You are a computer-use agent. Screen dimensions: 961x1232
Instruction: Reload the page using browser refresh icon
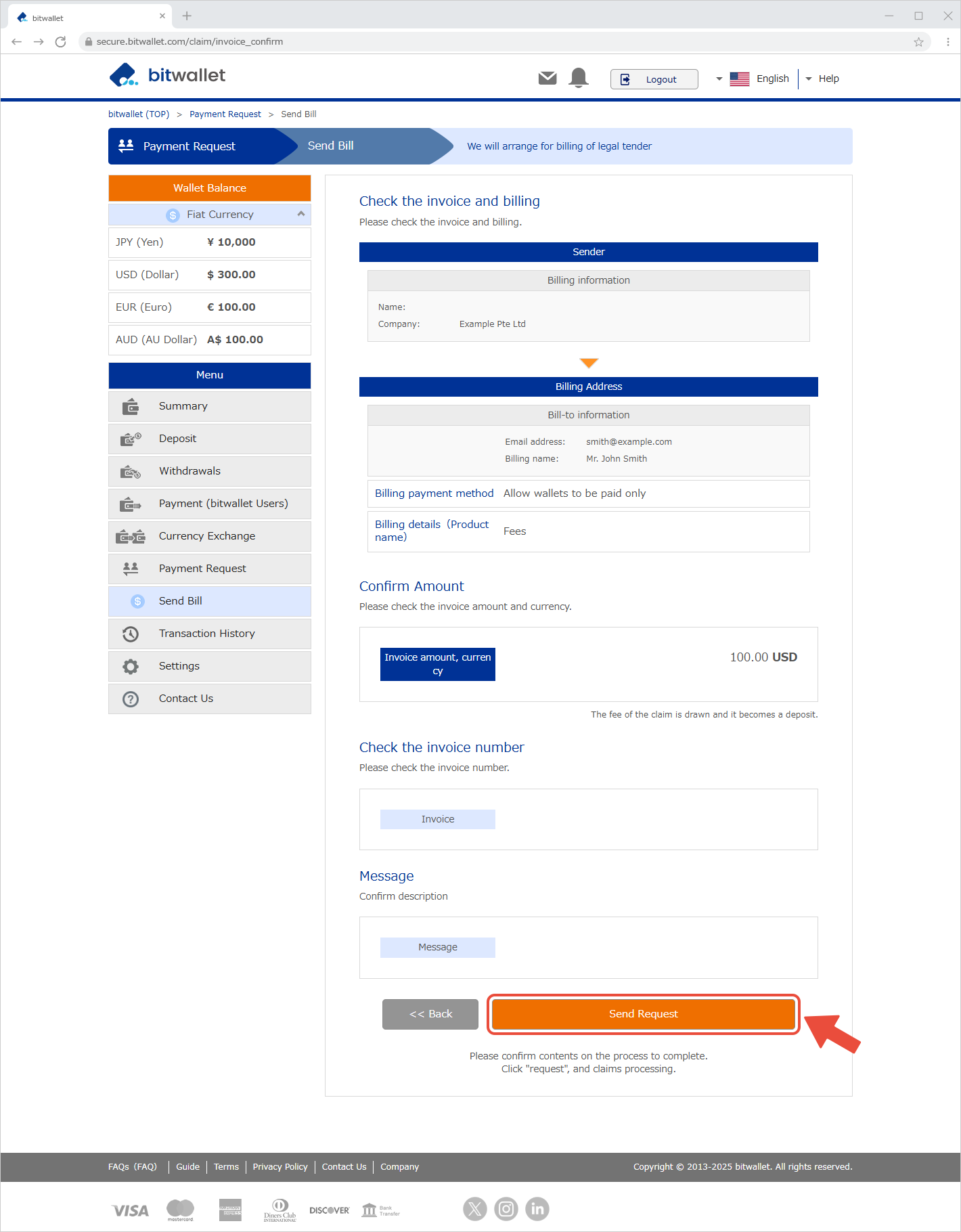click(x=60, y=42)
